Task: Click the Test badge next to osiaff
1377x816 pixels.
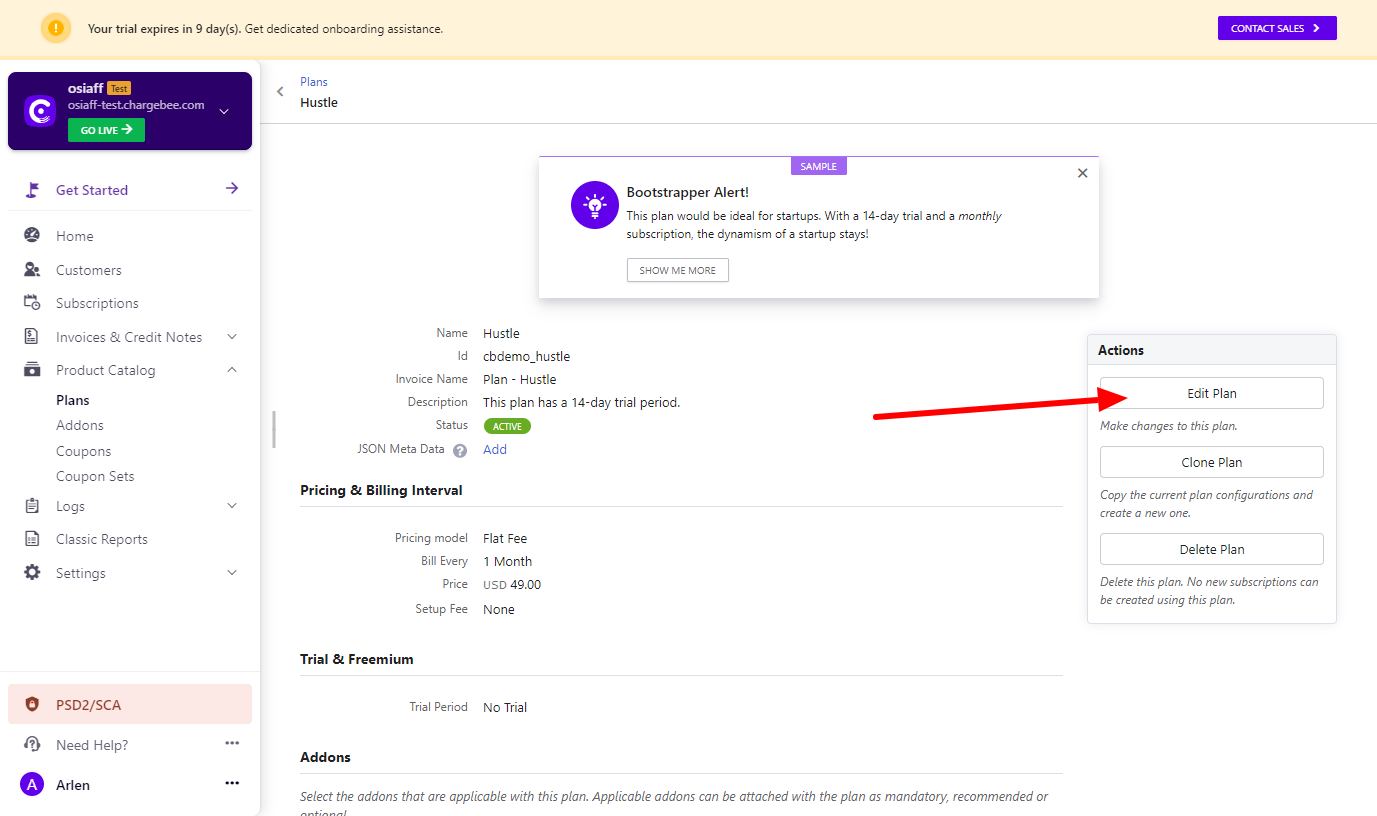Action: 119,88
